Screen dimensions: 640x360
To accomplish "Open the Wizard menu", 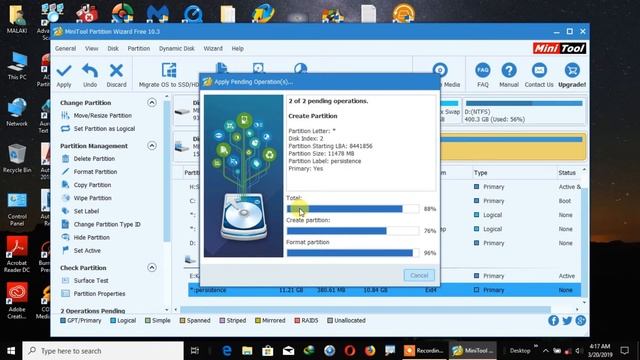I will [213, 48].
